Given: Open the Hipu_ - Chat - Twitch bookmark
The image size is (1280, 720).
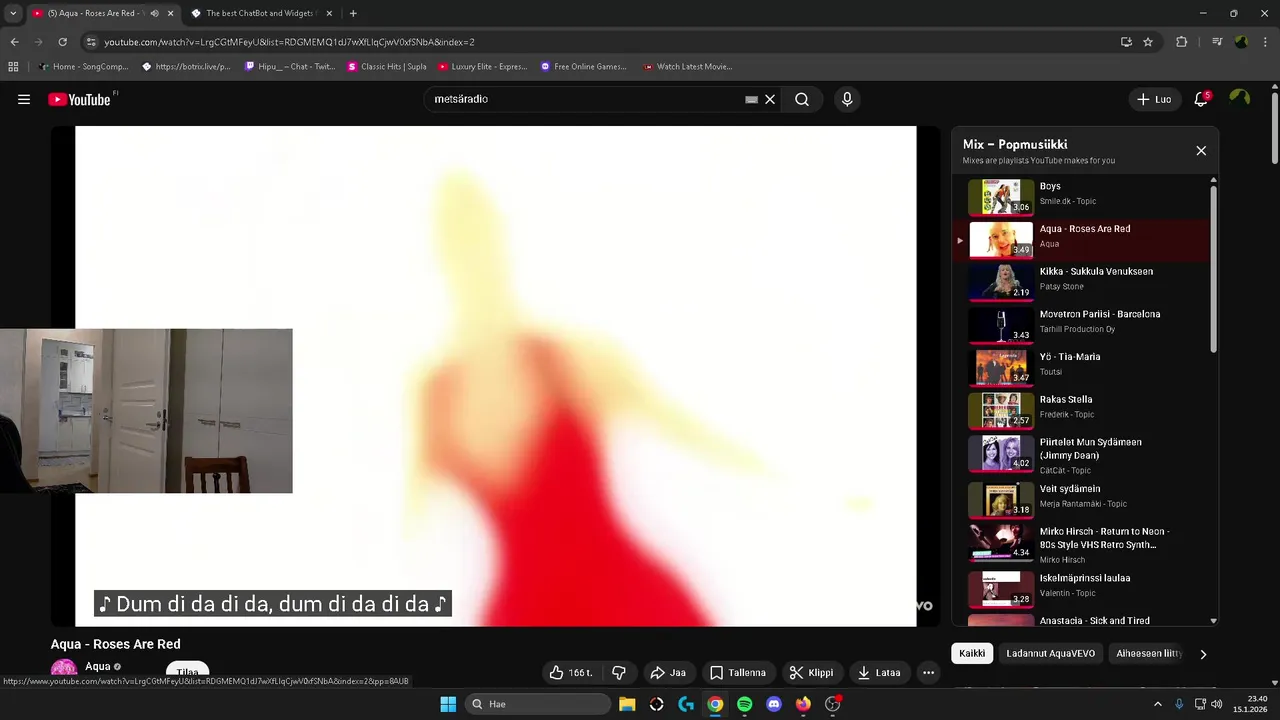Looking at the screenshot, I should click(290, 67).
